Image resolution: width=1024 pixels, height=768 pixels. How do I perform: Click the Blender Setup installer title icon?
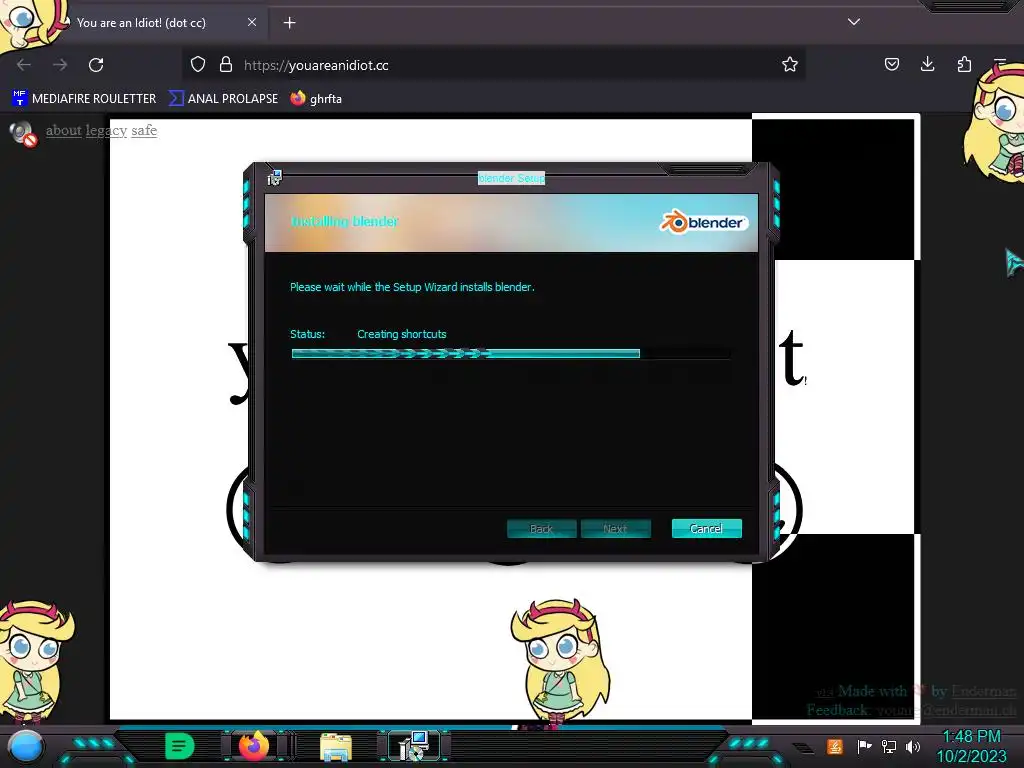click(274, 177)
